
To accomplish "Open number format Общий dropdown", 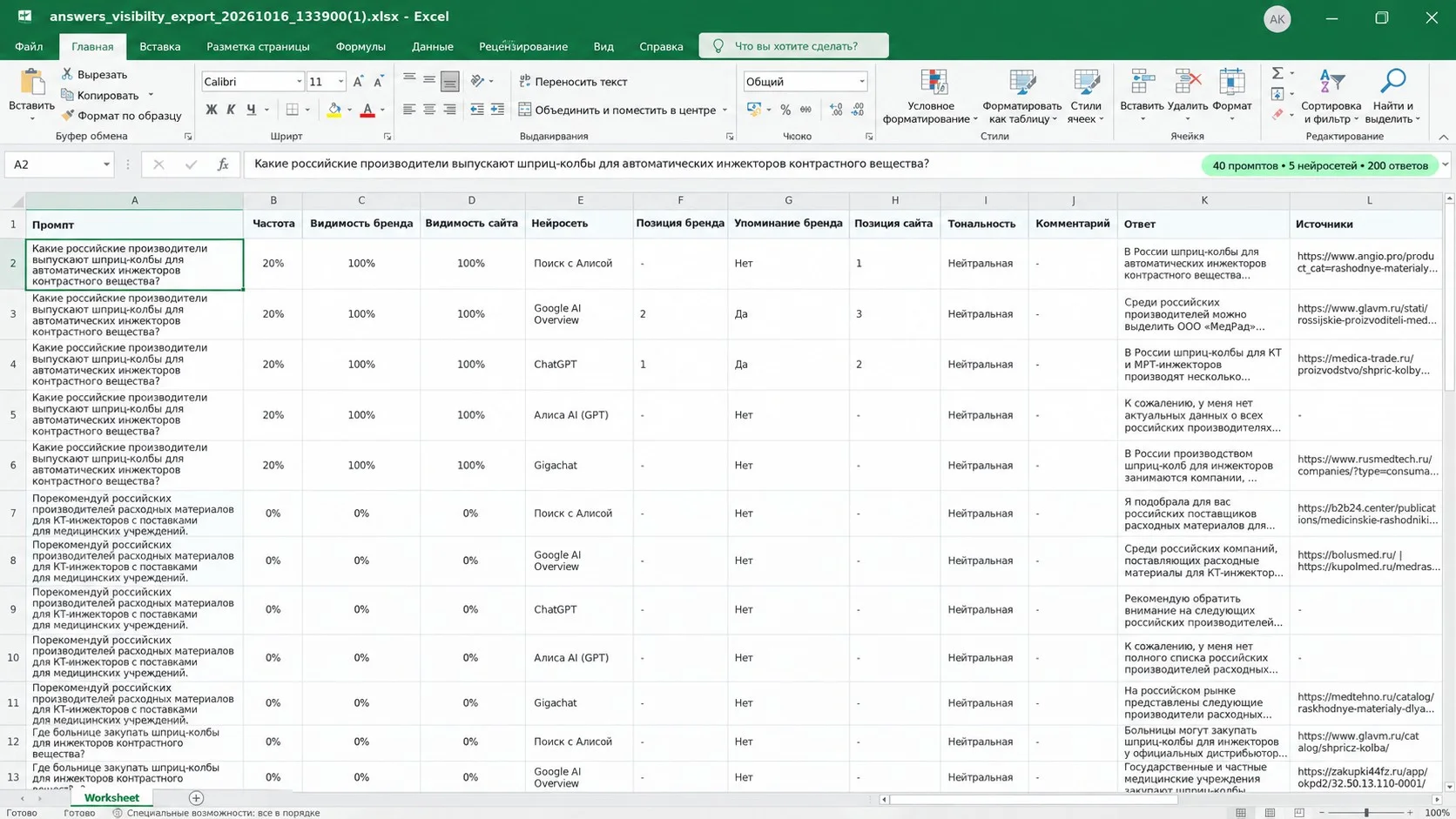I will tap(862, 81).
